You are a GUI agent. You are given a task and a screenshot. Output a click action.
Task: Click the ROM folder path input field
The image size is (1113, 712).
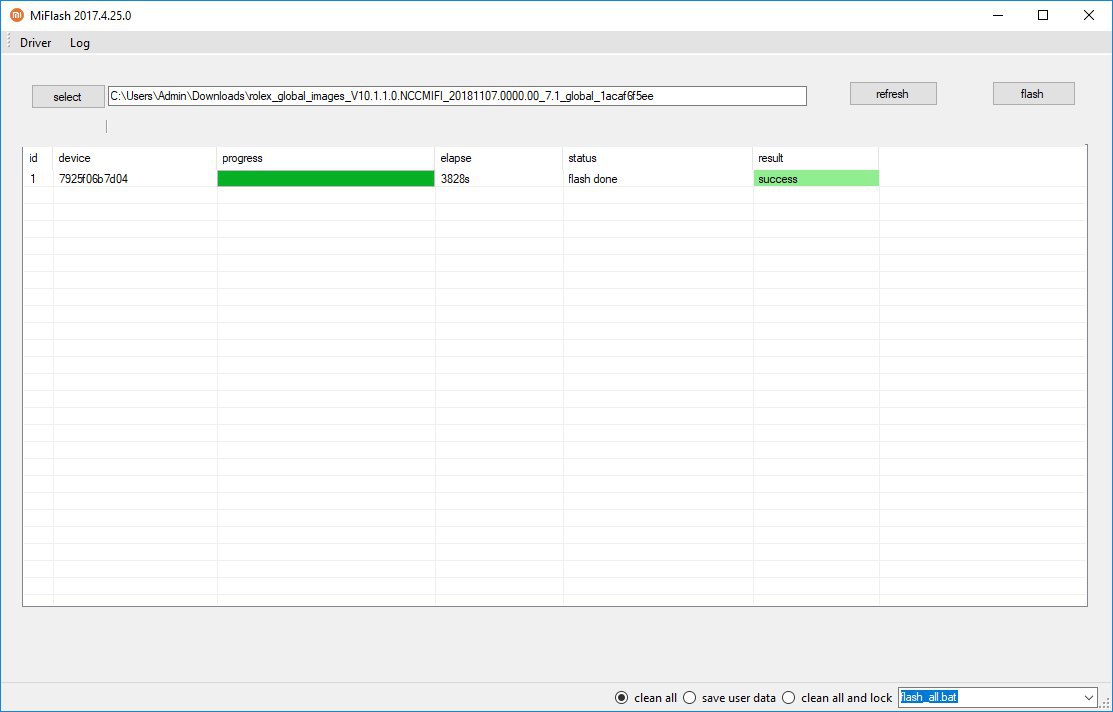(457, 96)
